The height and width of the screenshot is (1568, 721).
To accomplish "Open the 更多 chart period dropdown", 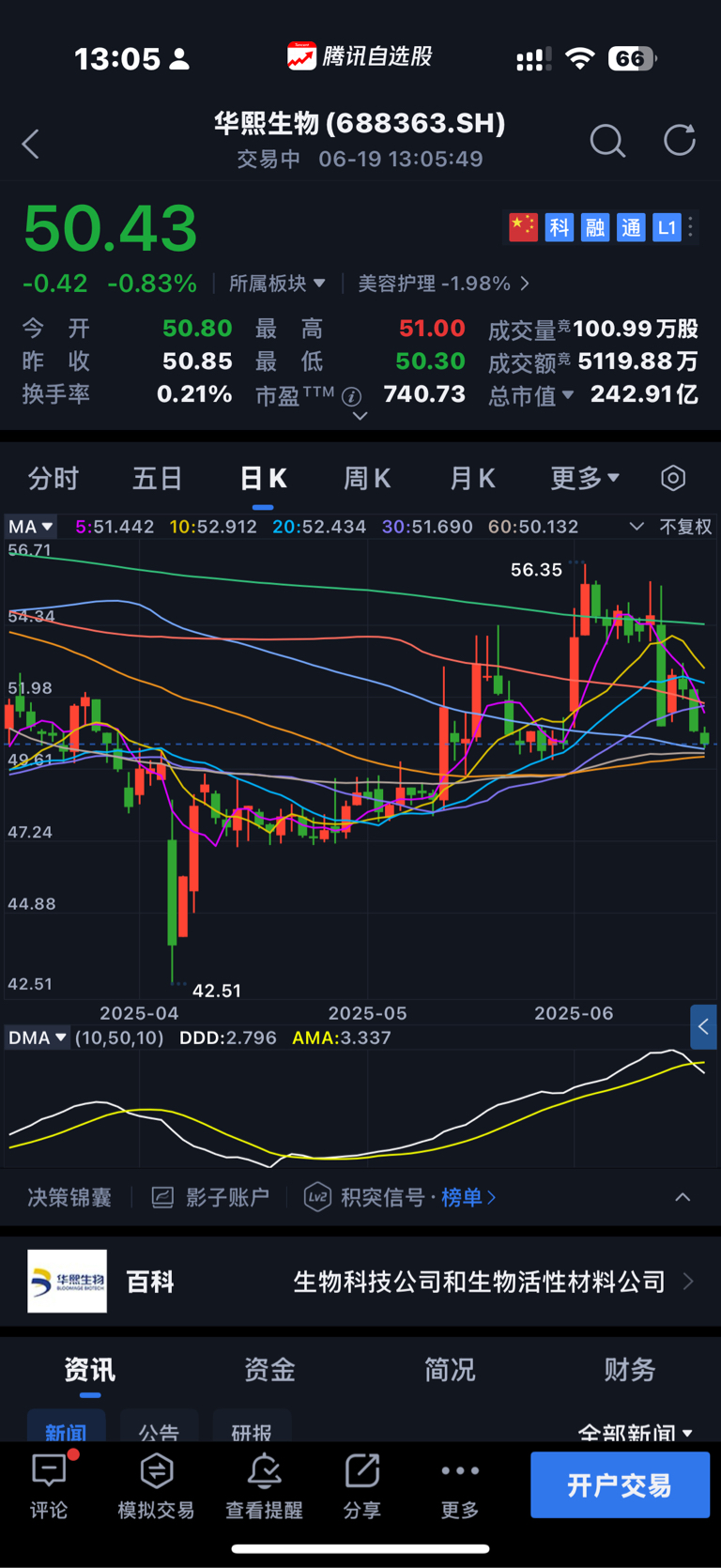I will pos(585,478).
